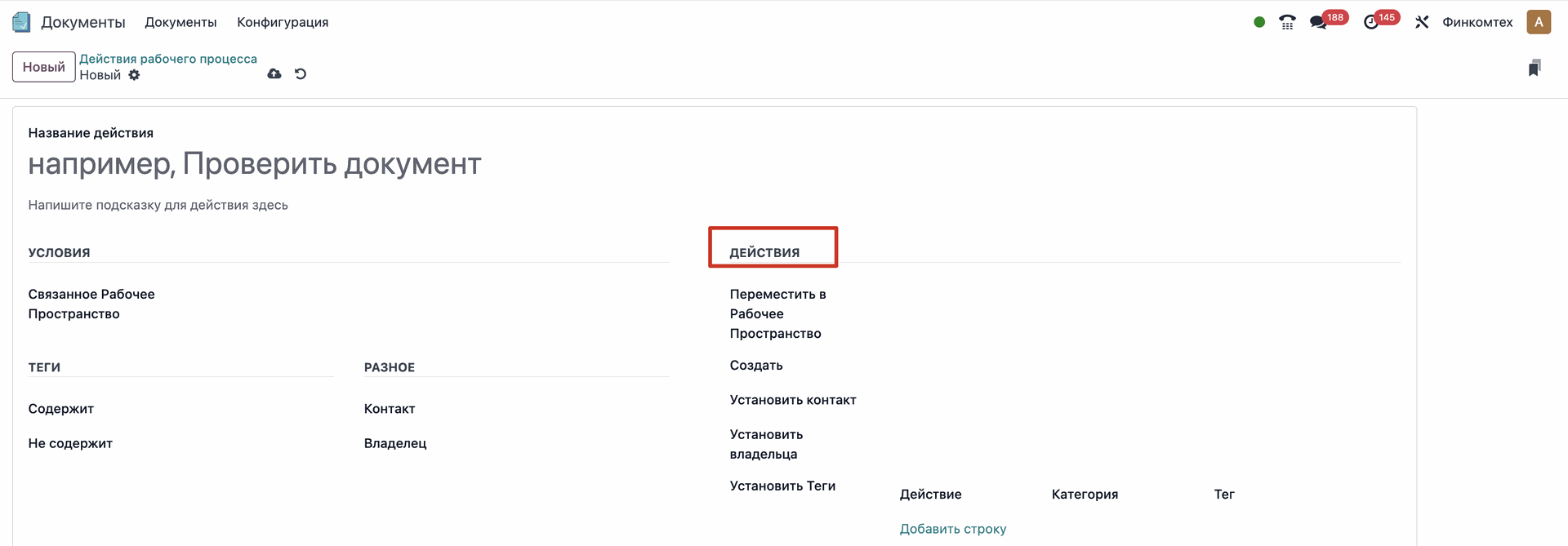
Task: Open the debug tools wrench icon
Action: point(1422,22)
